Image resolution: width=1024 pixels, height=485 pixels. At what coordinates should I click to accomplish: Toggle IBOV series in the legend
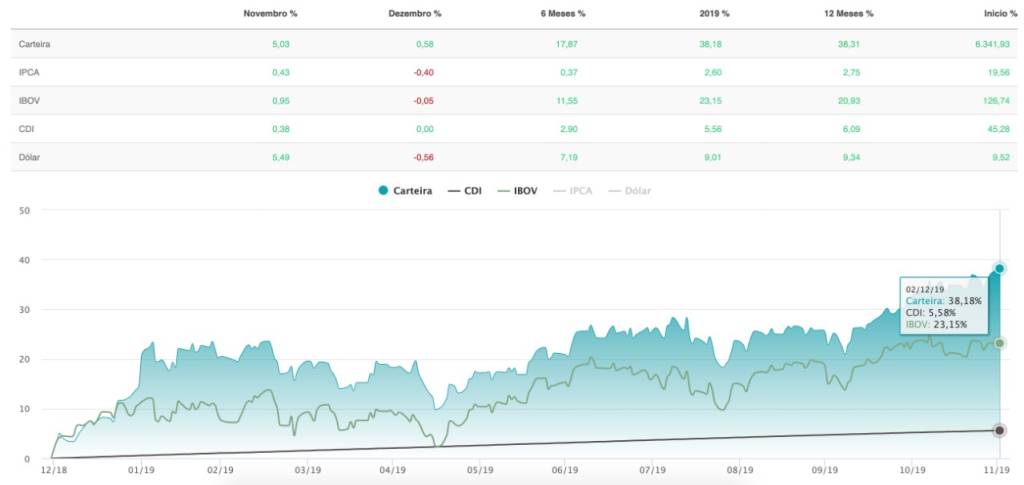point(525,190)
